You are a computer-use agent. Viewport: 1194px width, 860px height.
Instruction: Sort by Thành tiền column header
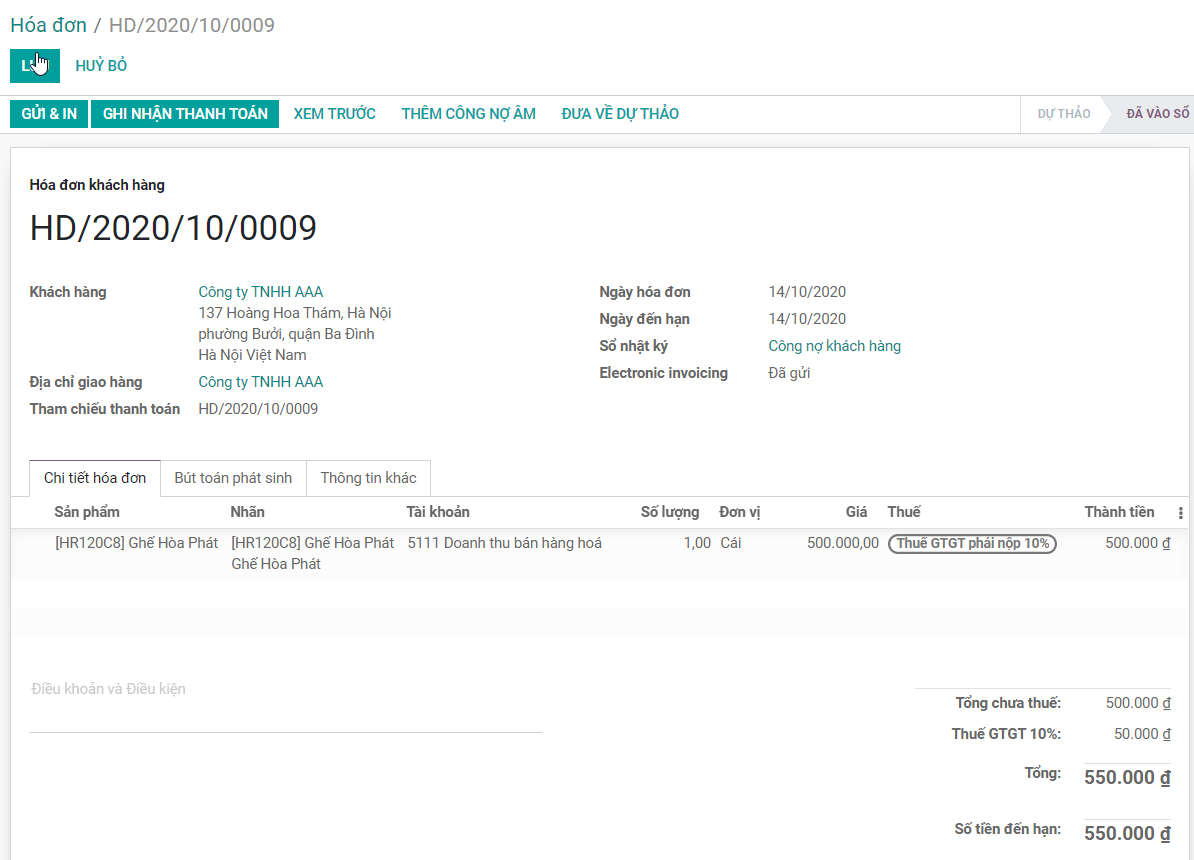pos(1118,512)
